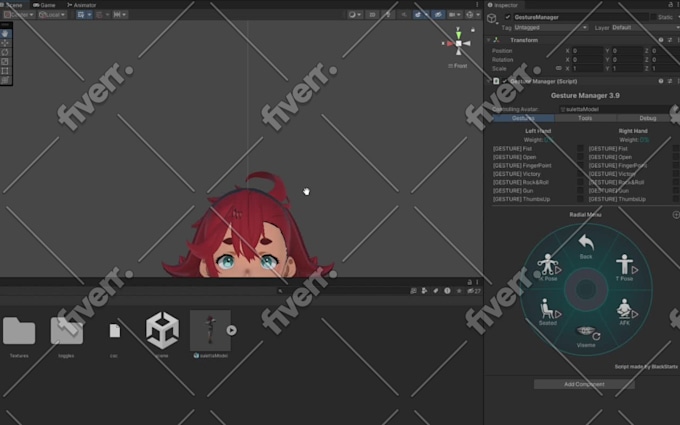This screenshot has height=425, width=680.
Task: Enable Left Hand Victory gesture checkbox
Action: [580, 173]
